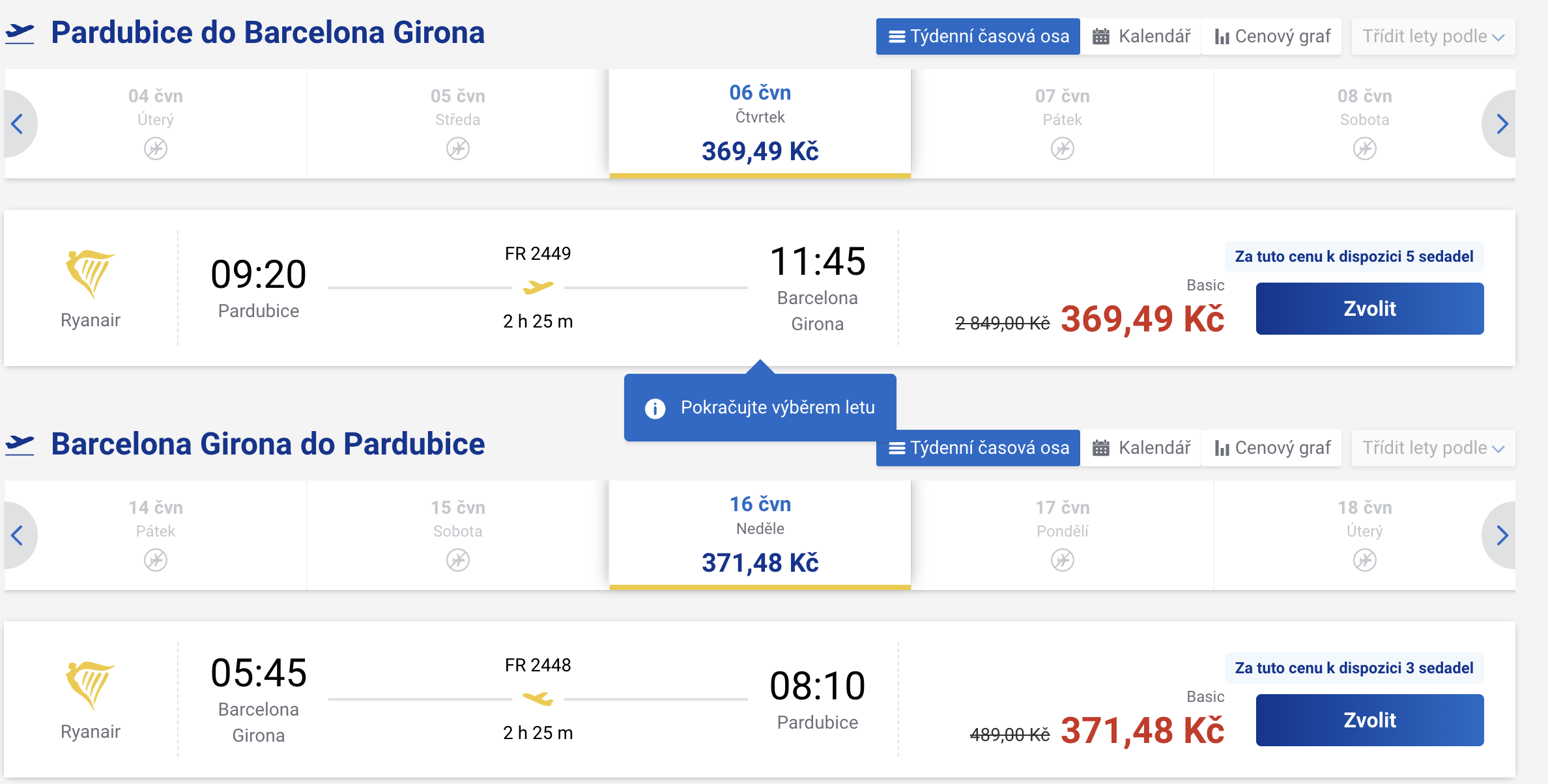Screen dimensions: 1548x784
Task: Select 06 čvn Čtvrtek date card
Action: 760,124
